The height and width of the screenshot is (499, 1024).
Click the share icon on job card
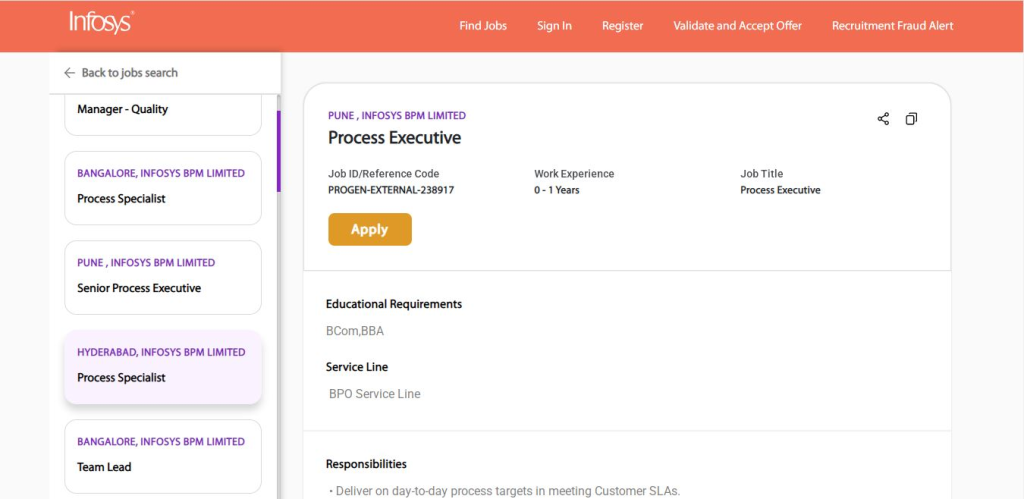(883, 119)
